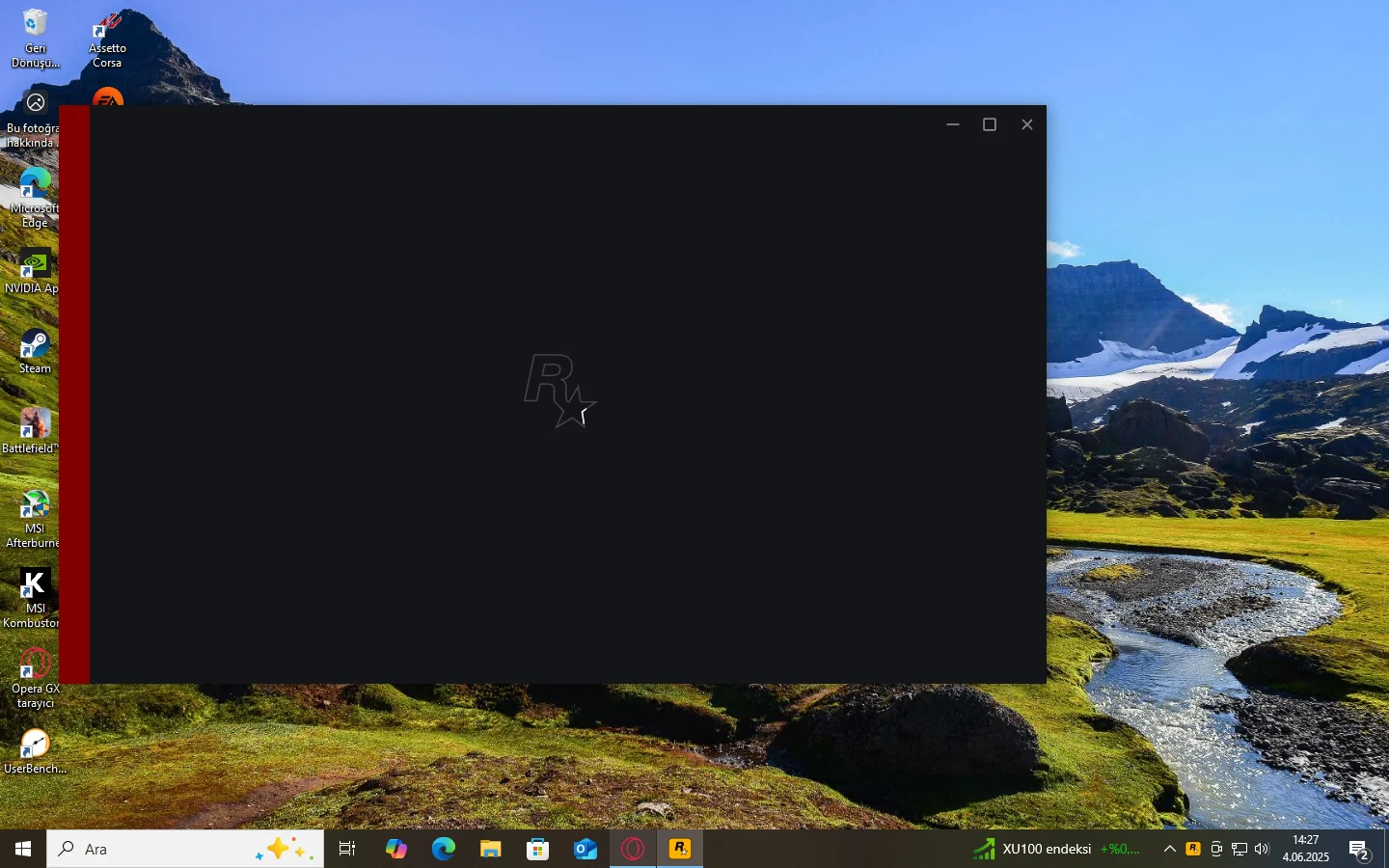1389x868 pixels.
Task: Click the Rockstar tray icon
Action: pos(1193,849)
